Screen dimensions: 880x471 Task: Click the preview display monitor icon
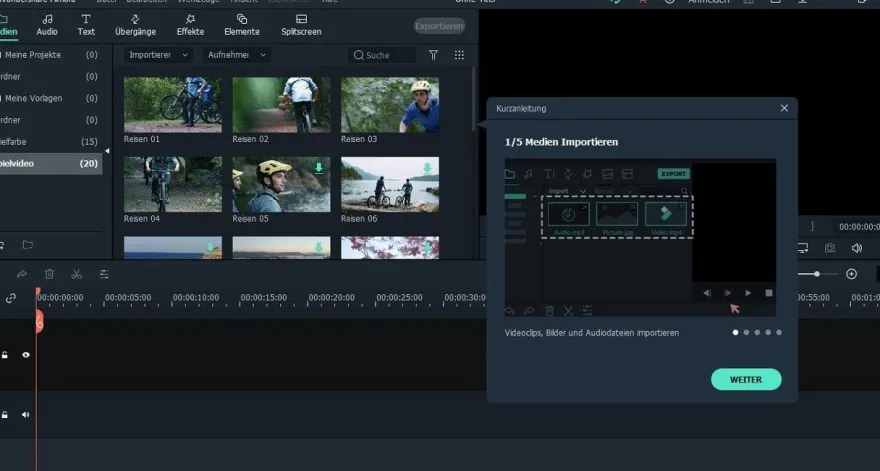point(803,248)
